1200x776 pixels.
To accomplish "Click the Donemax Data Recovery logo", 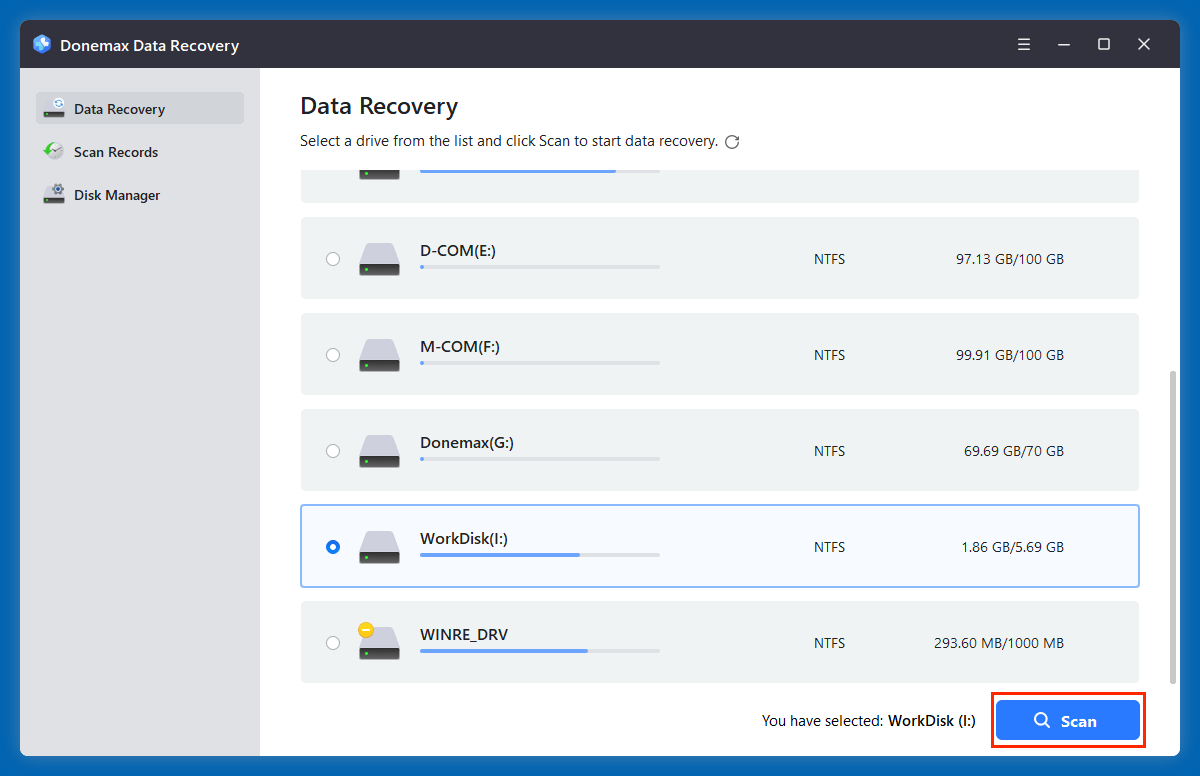I will point(41,44).
